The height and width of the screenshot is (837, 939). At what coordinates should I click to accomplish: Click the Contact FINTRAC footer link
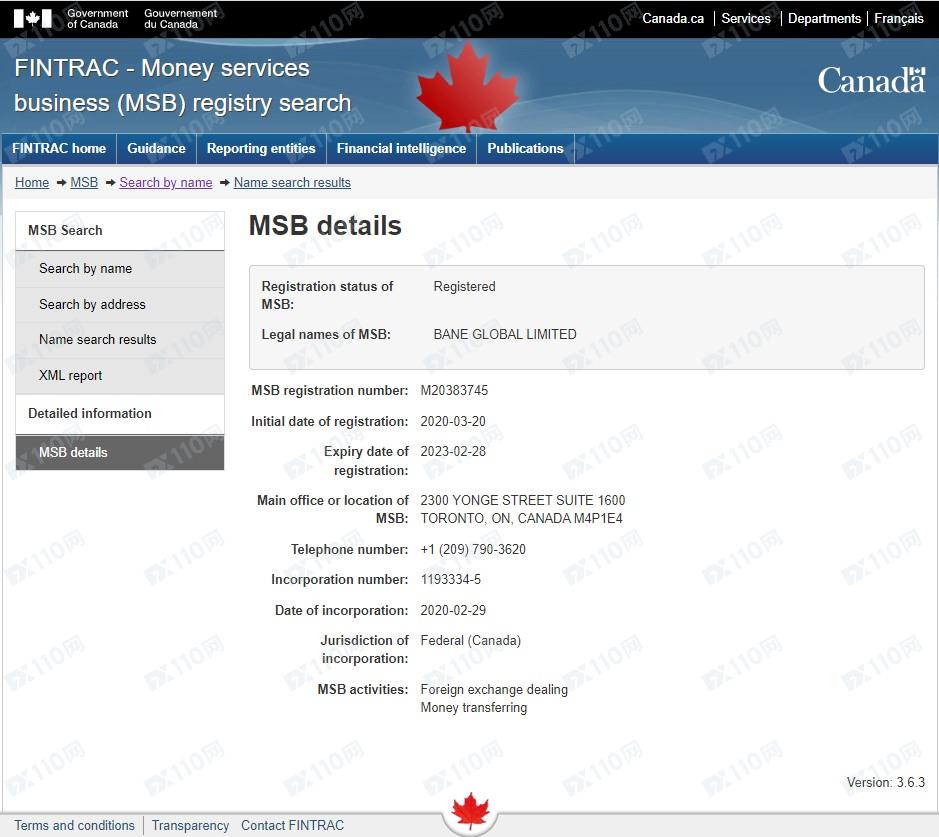(x=292, y=826)
